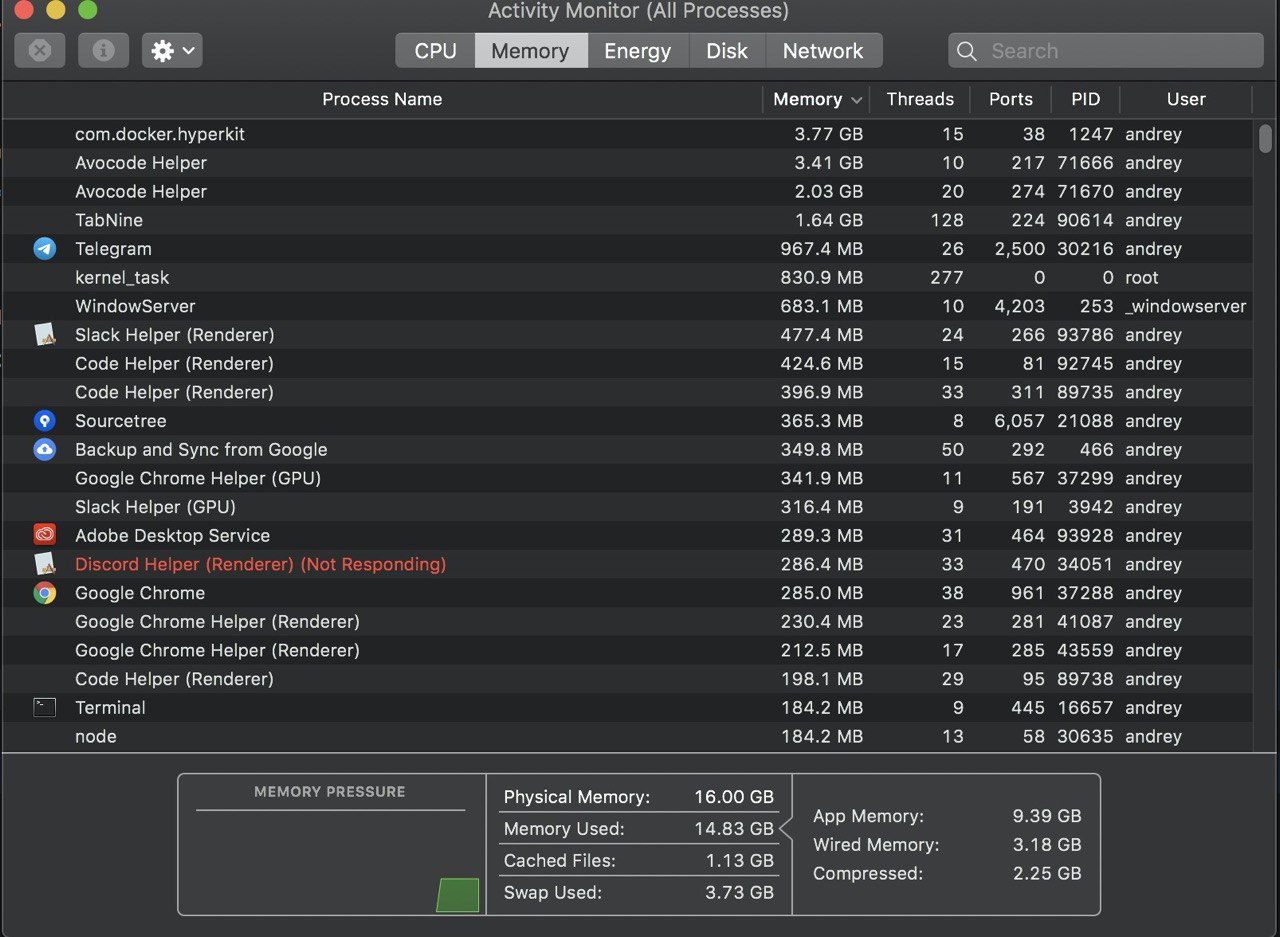1280x937 pixels.
Task: Open the gear action menu
Action: tap(172, 50)
